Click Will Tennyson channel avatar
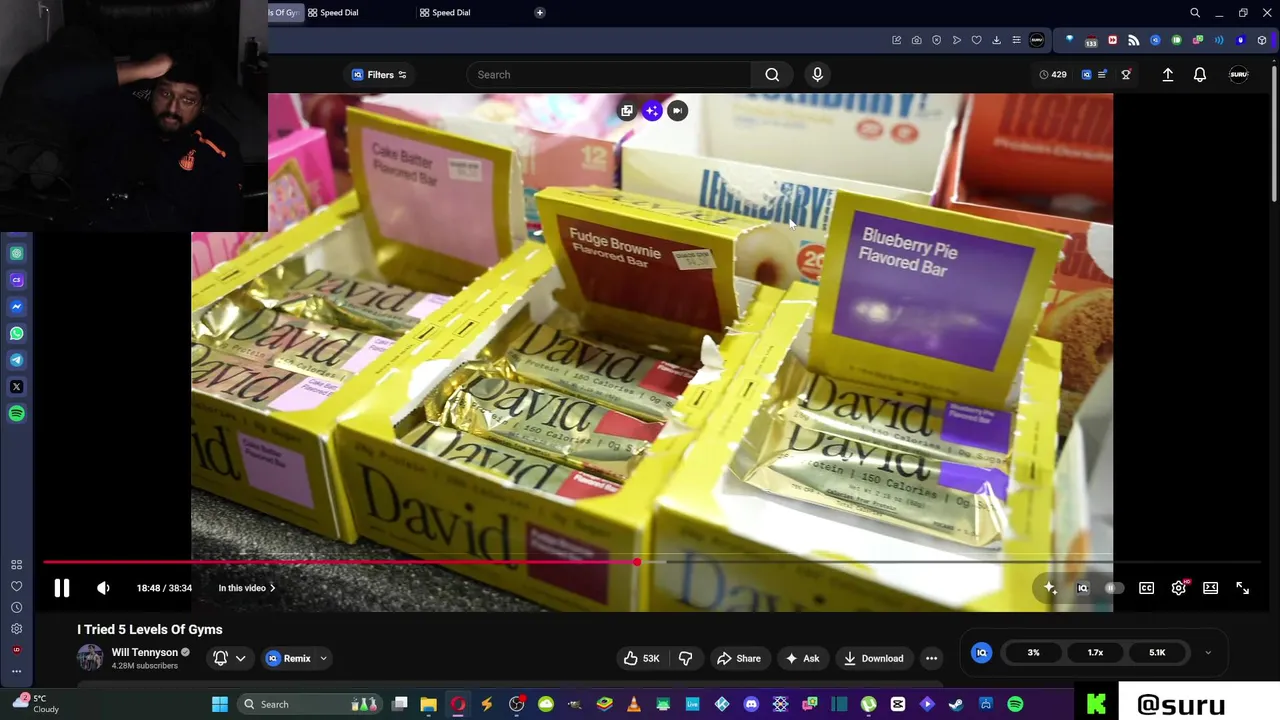 (90, 658)
